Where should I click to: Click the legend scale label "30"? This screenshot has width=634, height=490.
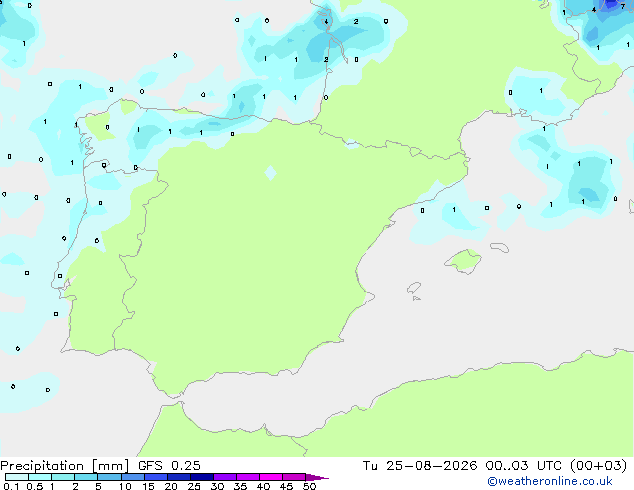coord(217,486)
